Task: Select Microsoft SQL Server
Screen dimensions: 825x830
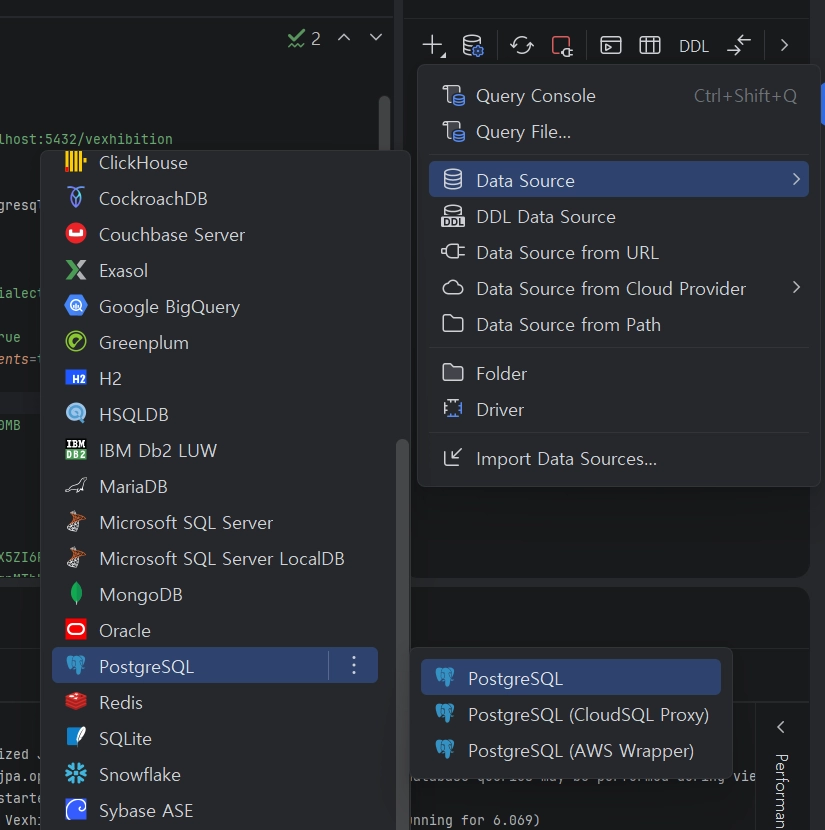Action: point(215,522)
